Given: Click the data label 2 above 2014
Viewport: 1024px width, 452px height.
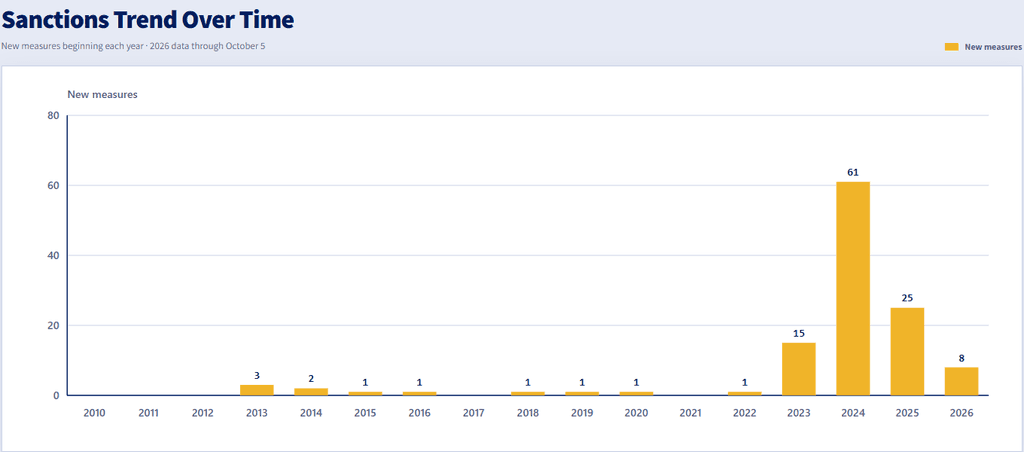Looking at the screenshot, I should (311, 378).
